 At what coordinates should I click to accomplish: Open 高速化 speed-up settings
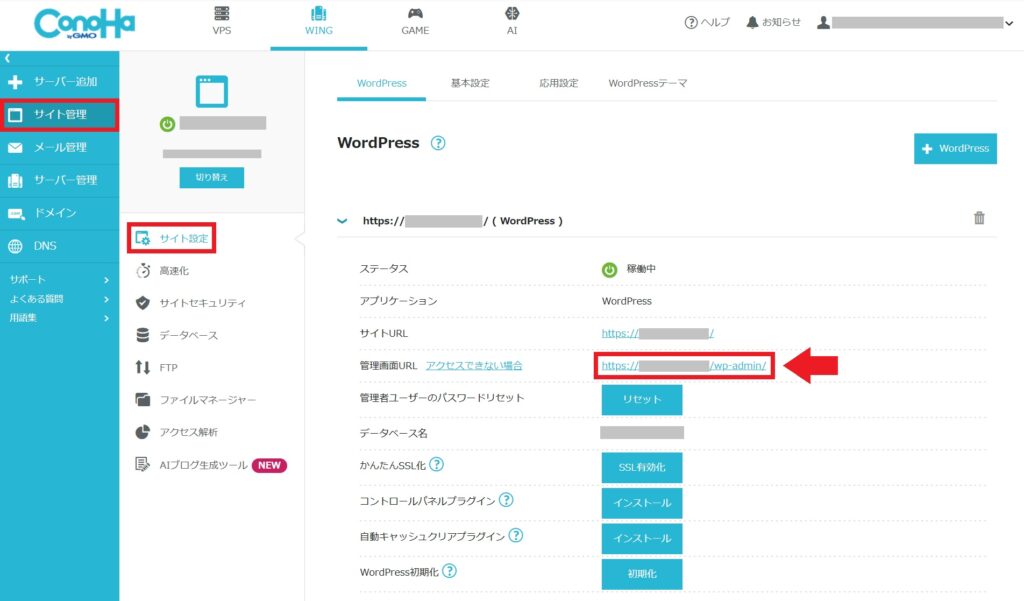[163, 271]
